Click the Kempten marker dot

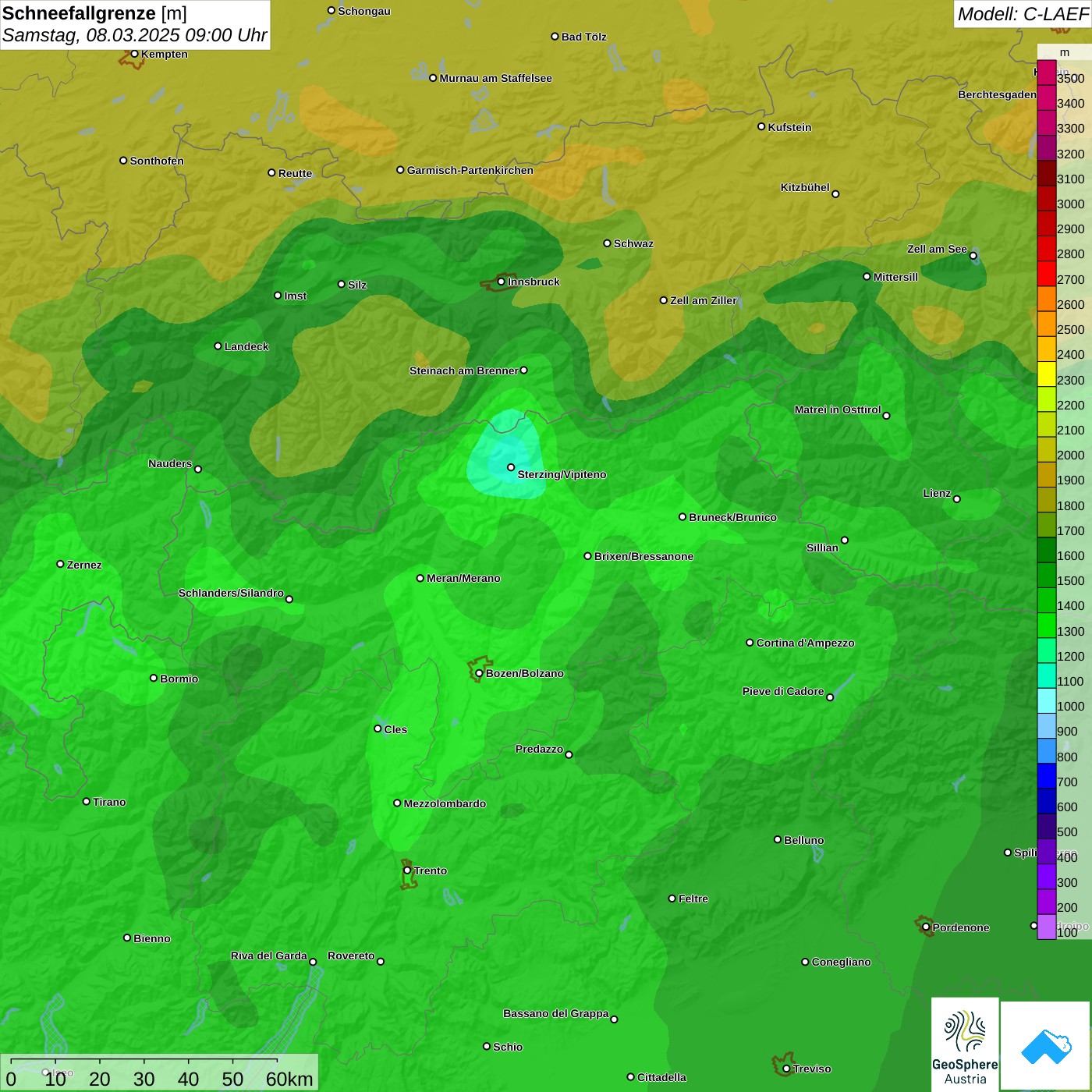point(134,54)
